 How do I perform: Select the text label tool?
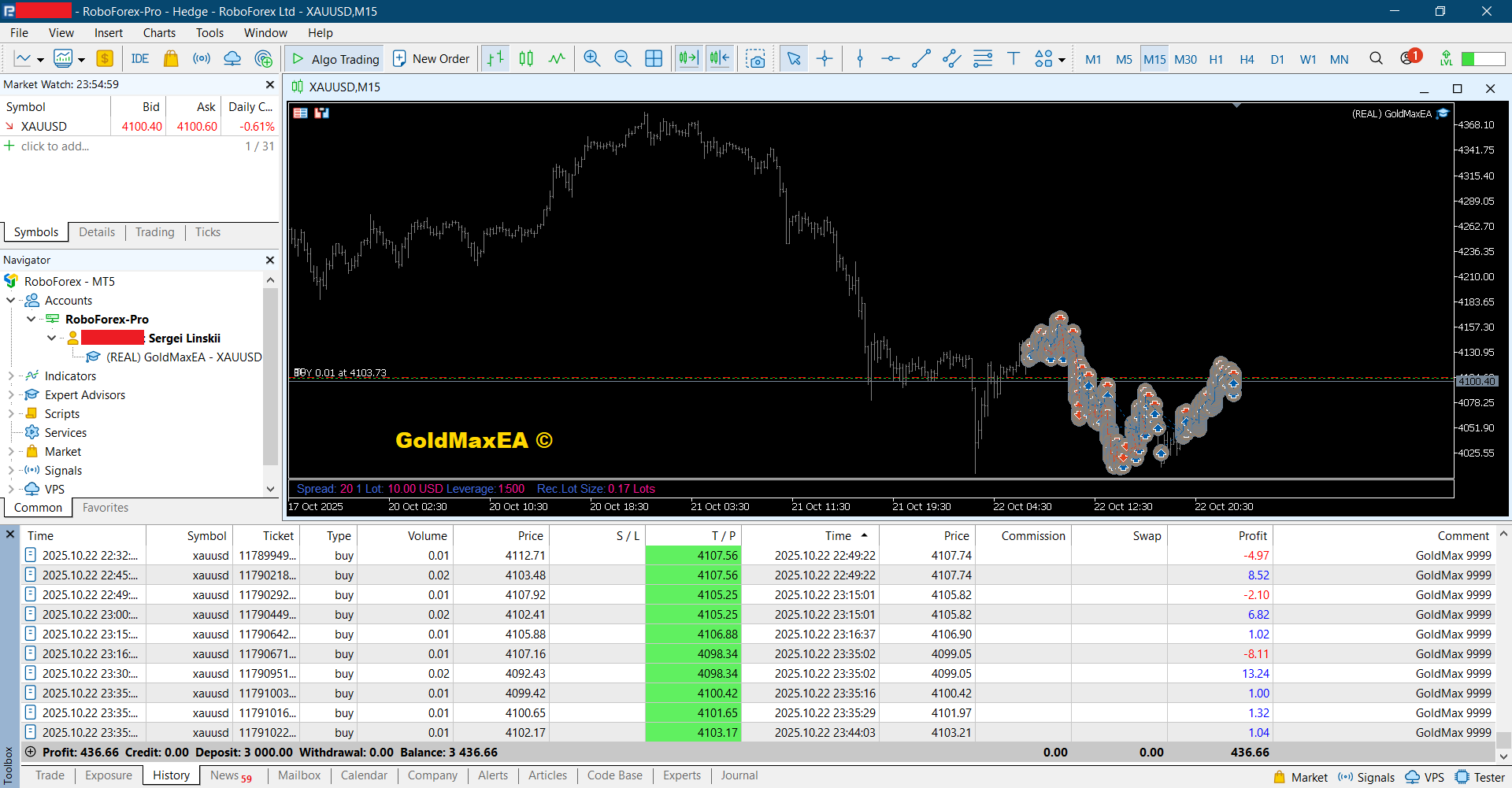(1014, 59)
